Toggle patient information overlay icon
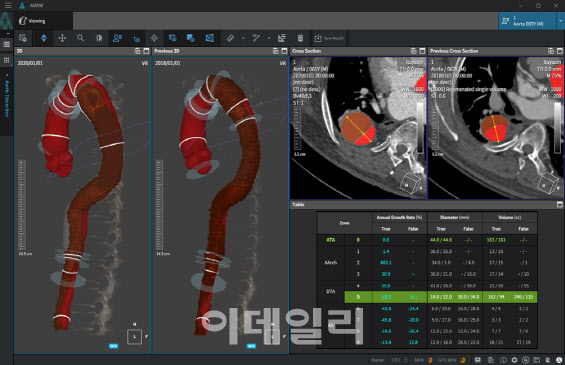565x365 pixels. pos(117,38)
